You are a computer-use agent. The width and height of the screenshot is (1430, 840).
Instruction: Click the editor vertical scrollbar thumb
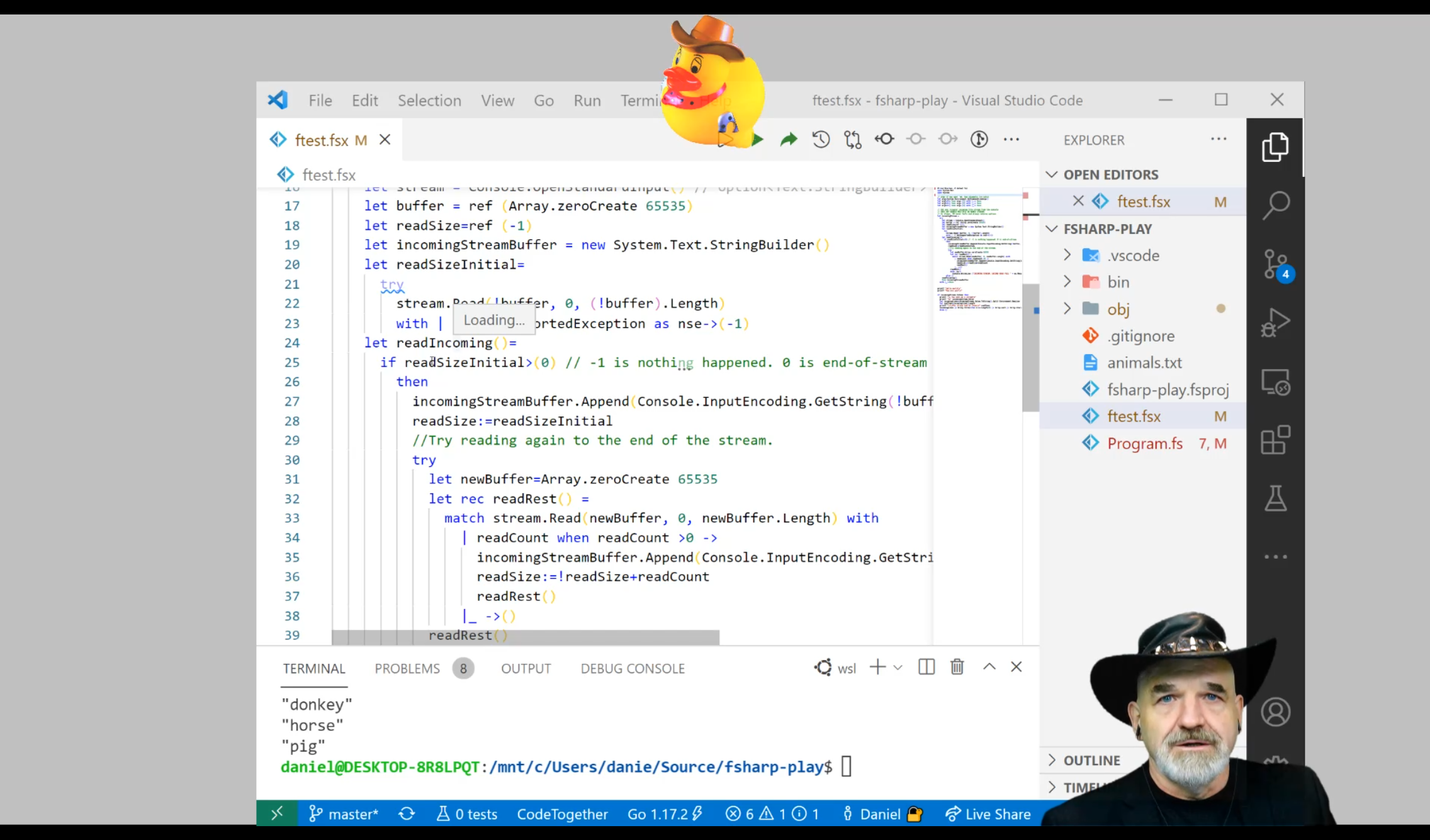click(x=1030, y=347)
